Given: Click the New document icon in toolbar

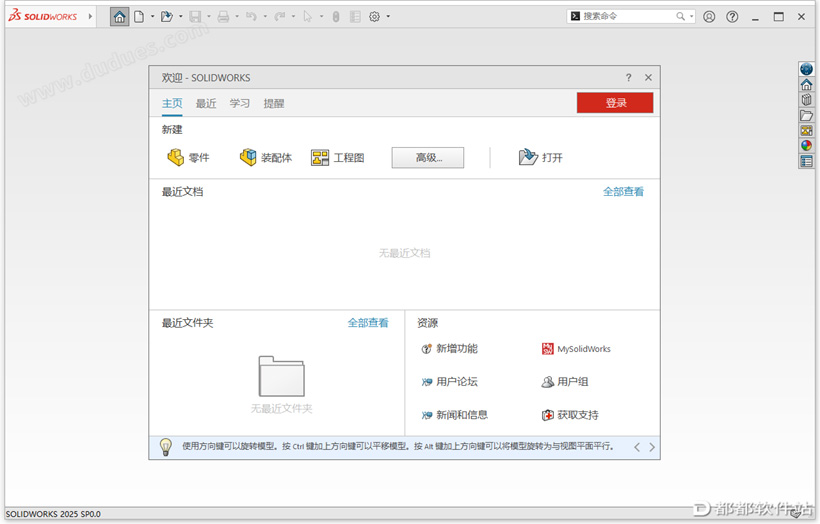Looking at the screenshot, I should [139, 17].
